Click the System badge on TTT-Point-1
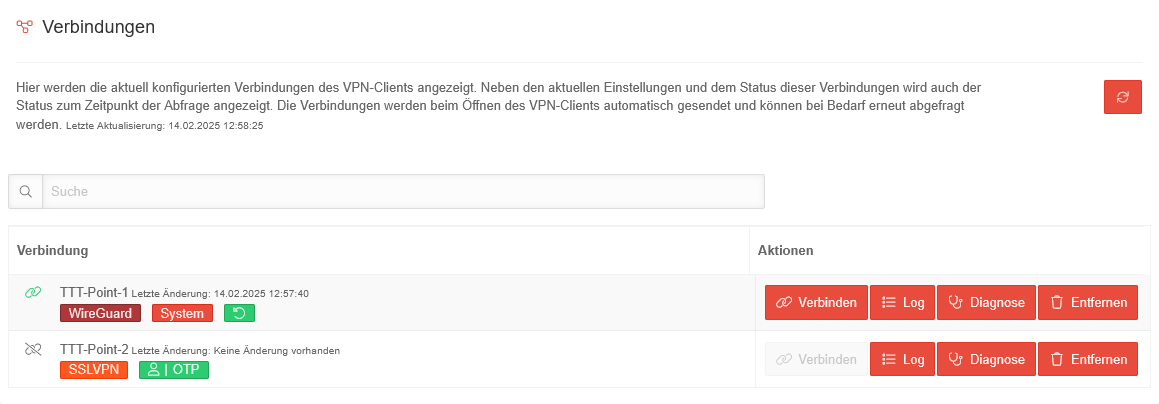The image size is (1159, 404). point(182,313)
